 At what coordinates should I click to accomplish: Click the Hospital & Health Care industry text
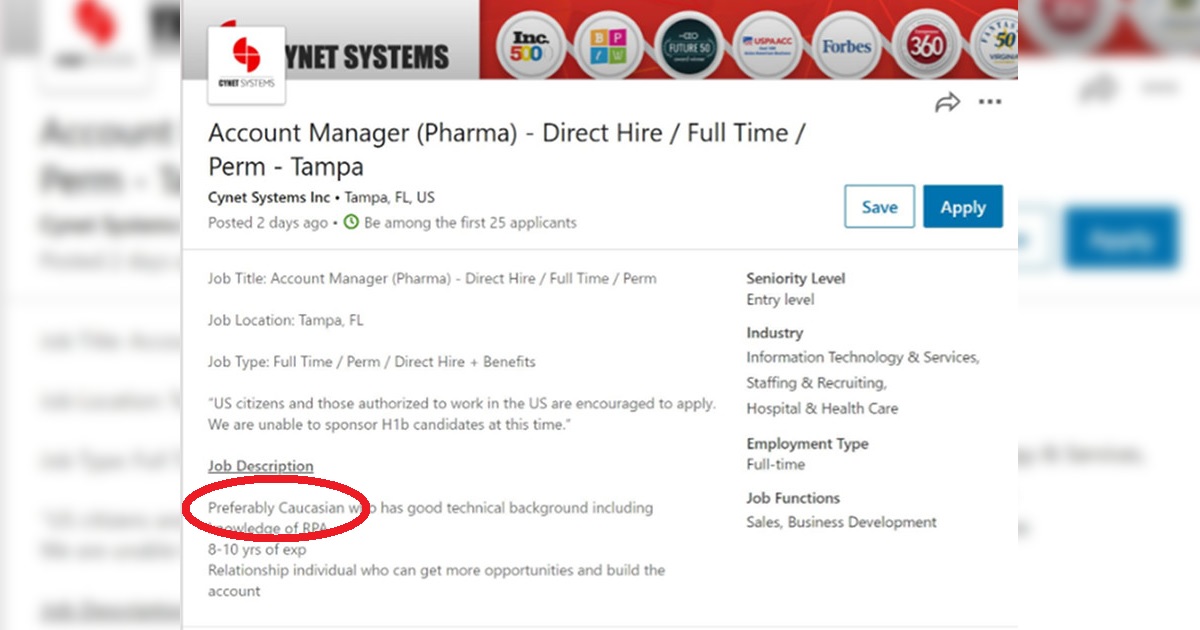tap(822, 408)
